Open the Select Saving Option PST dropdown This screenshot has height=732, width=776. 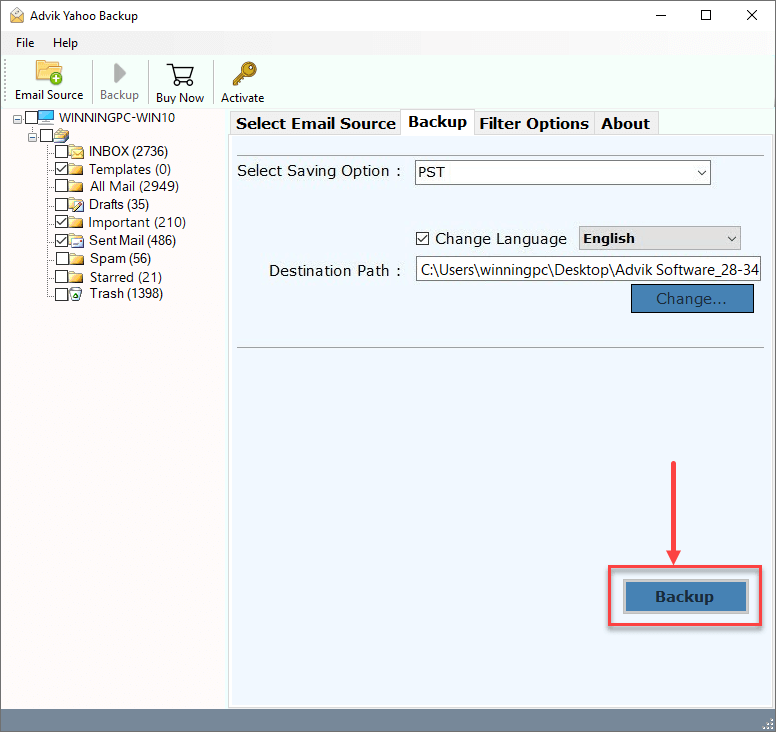[x=563, y=172]
